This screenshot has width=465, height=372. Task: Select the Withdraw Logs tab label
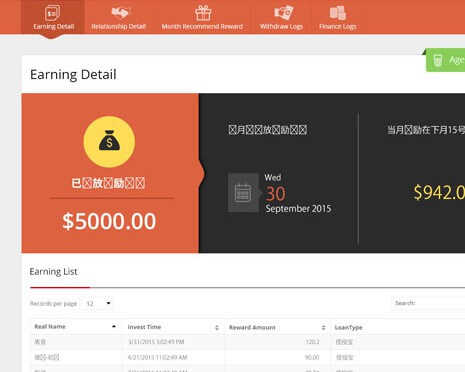(281, 27)
